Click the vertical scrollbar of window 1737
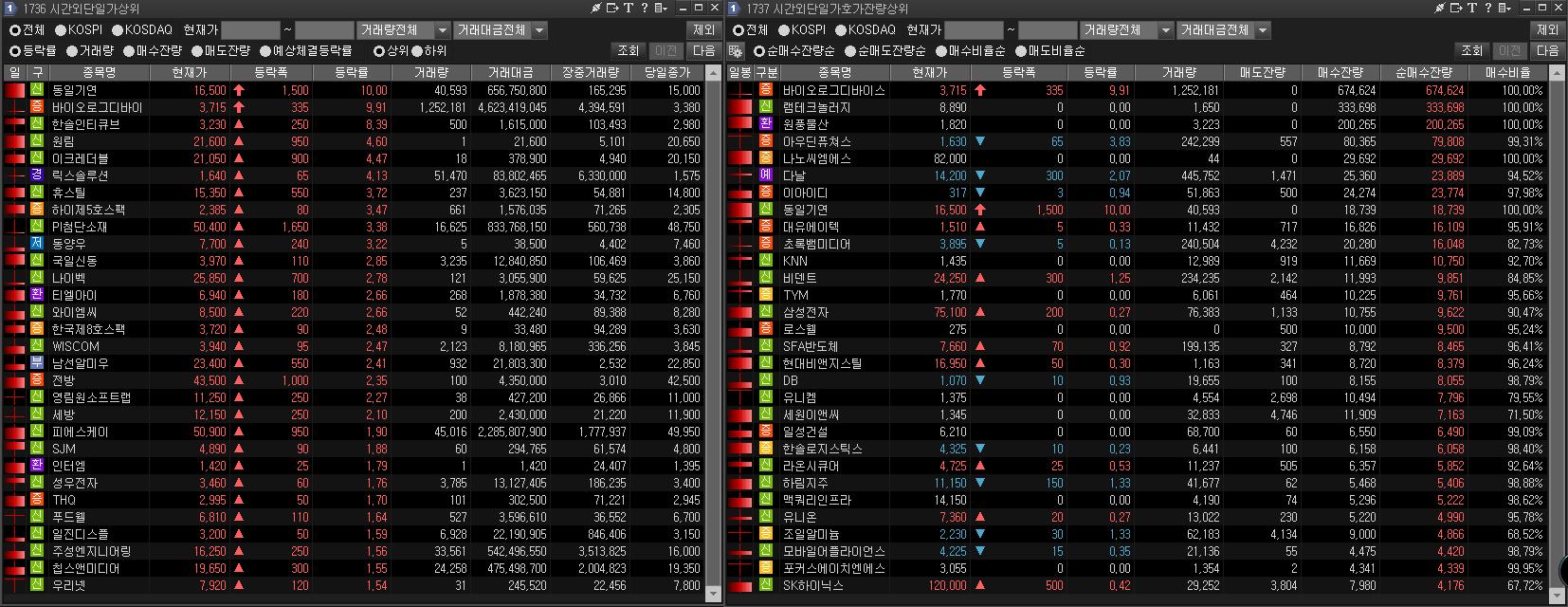 coord(1555,332)
